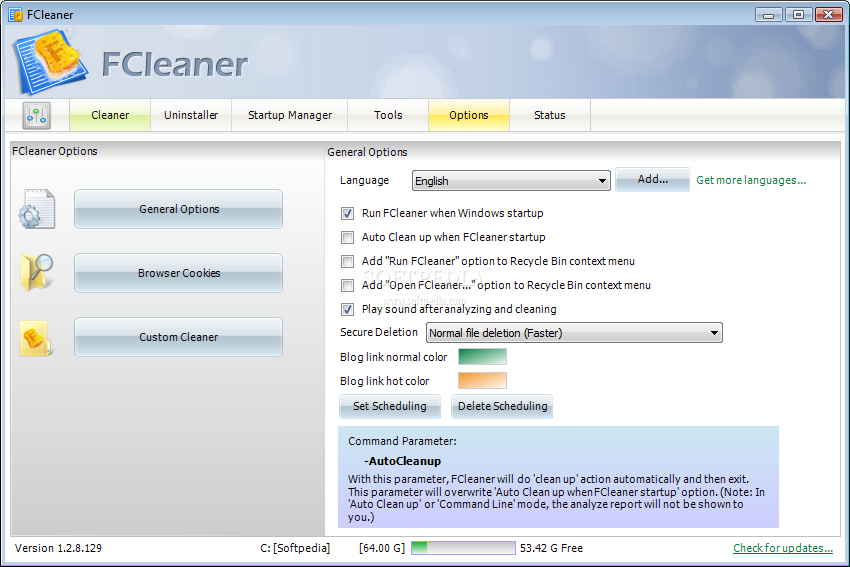The height and width of the screenshot is (567, 850).
Task: Open the Custom Cleaner section
Action: pyautogui.click(x=178, y=337)
